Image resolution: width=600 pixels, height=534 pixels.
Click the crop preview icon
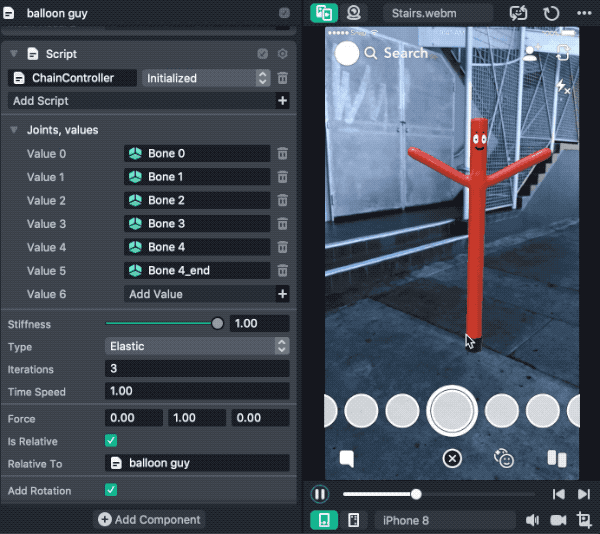click(583, 520)
